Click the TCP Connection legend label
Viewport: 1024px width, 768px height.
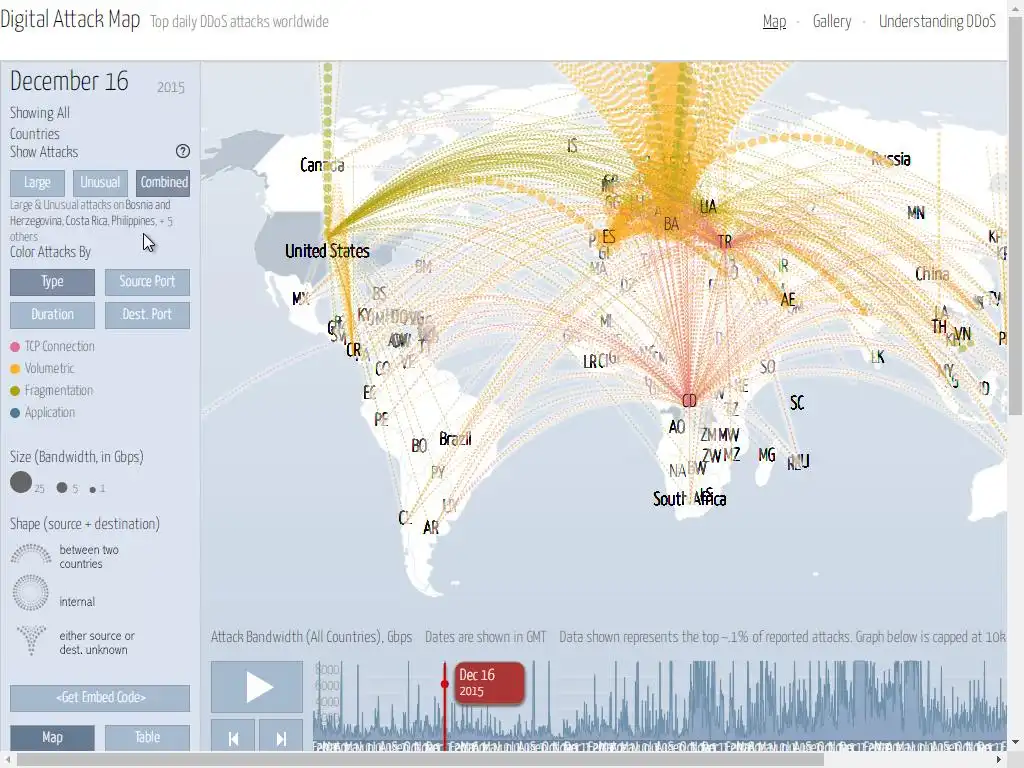point(59,347)
